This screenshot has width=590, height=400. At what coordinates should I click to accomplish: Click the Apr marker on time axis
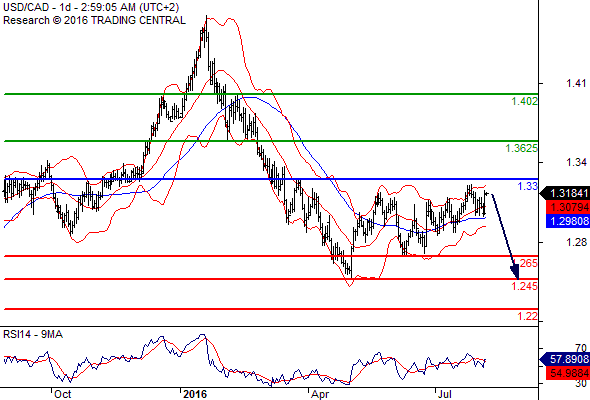pyautogui.click(x=320, y=394)
